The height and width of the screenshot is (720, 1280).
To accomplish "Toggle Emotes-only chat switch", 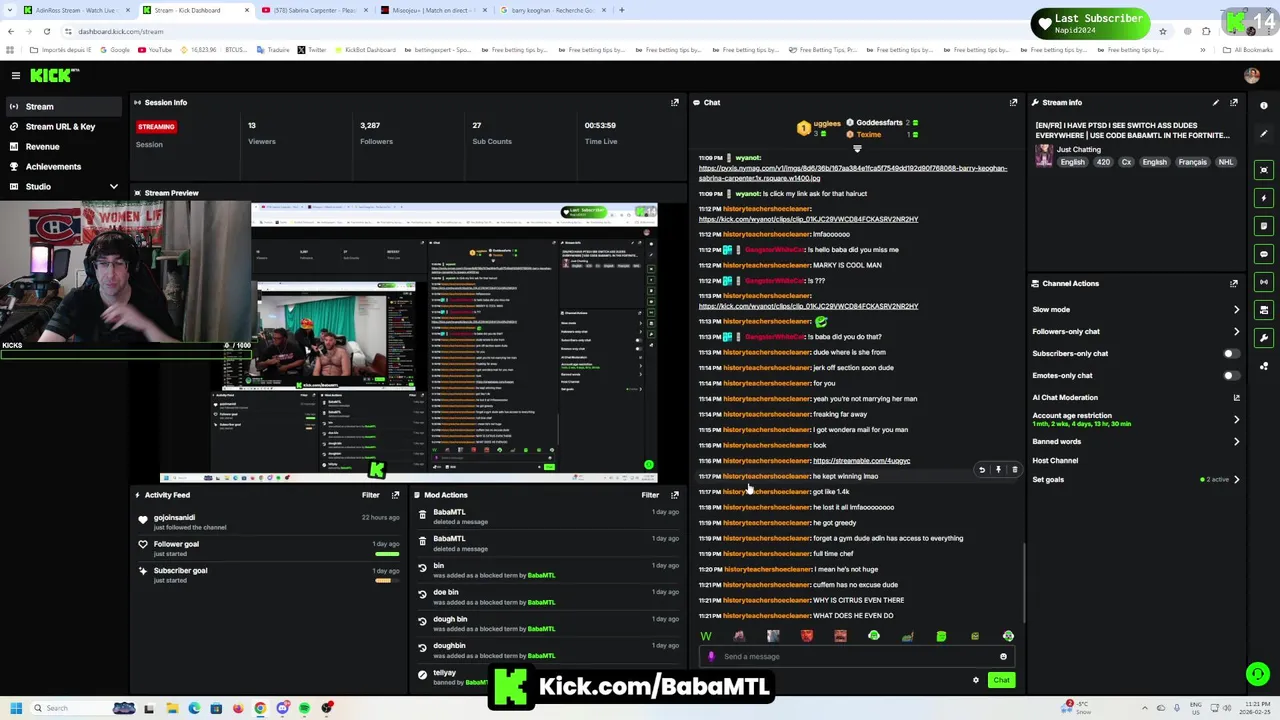I will [1231, 375].
